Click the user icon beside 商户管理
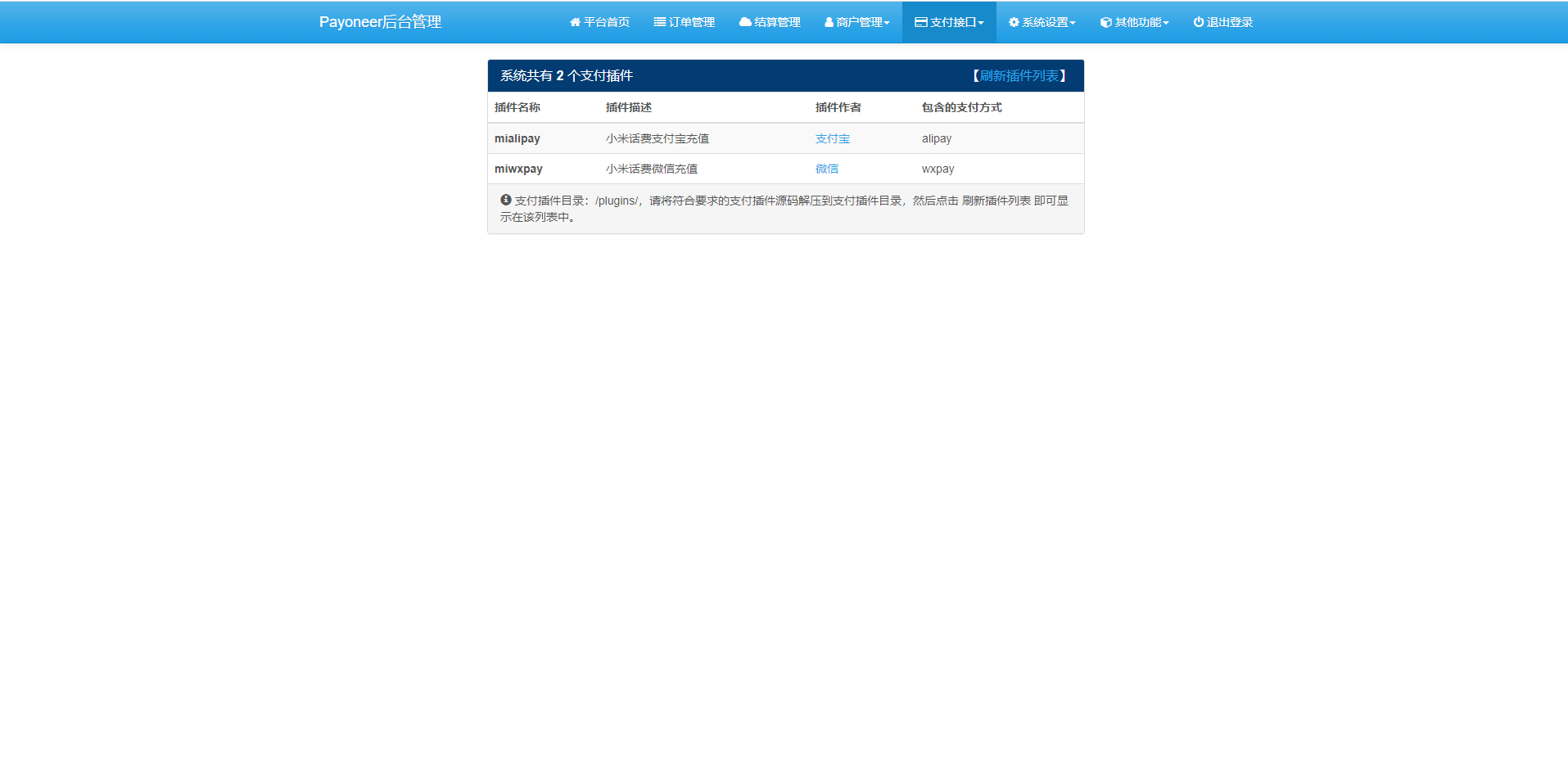This screenshot has height=767, width=1568. (829, 22)
